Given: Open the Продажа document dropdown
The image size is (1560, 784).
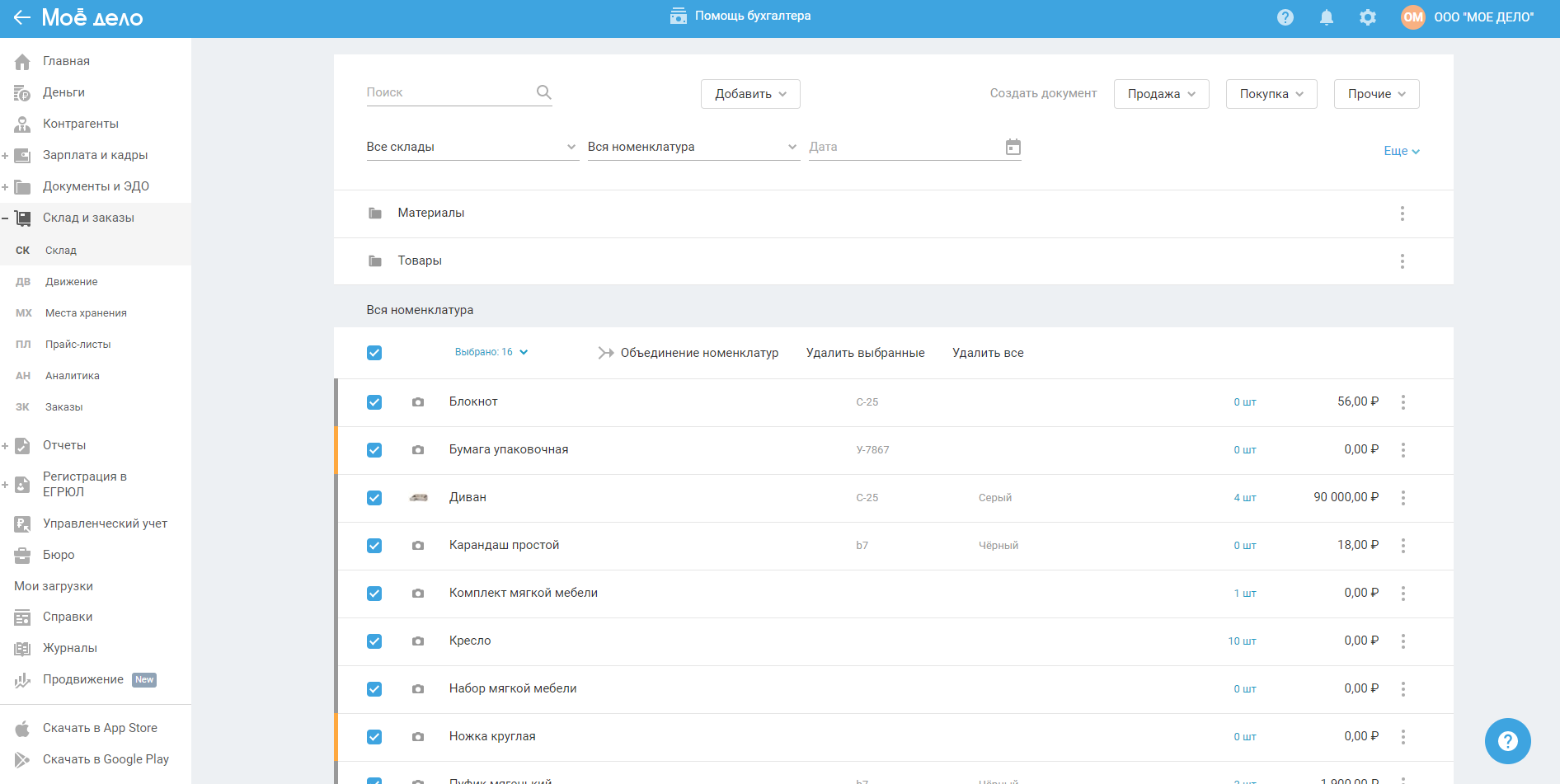Looking at the screenshot, I should tap(1160, 94).
